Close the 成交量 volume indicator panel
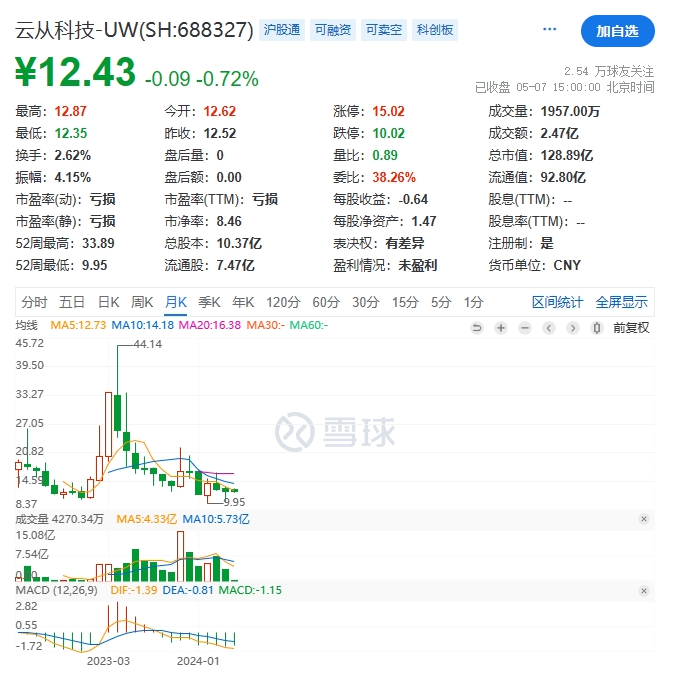690x674 pixels. tap(644, 519)
